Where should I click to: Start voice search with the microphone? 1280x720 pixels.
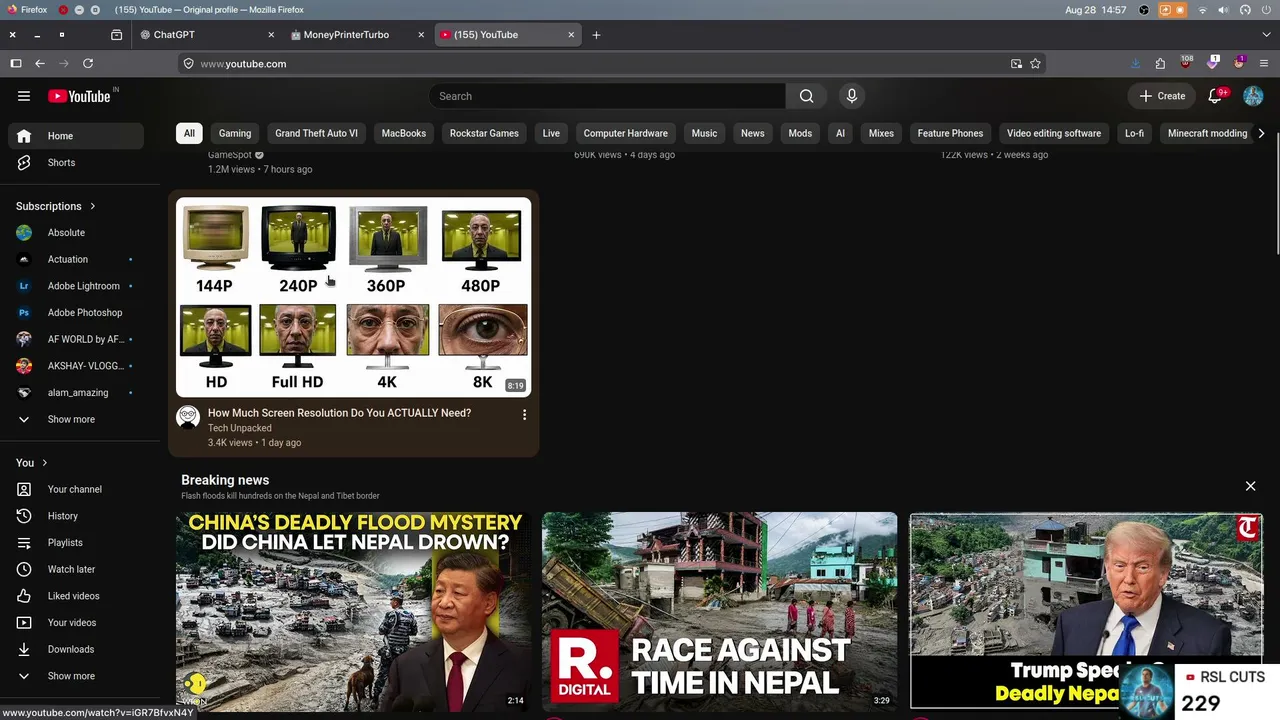852,96
